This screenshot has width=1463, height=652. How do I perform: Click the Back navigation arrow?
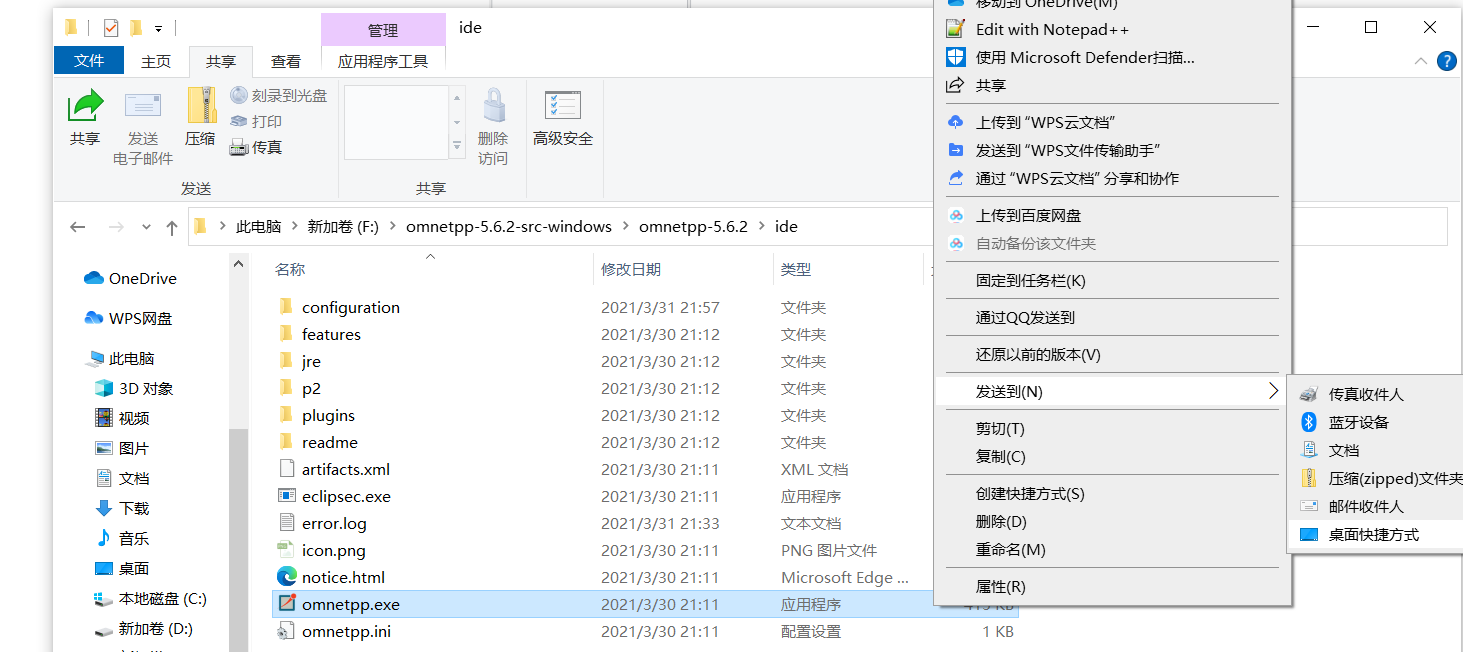click(78, 227)
